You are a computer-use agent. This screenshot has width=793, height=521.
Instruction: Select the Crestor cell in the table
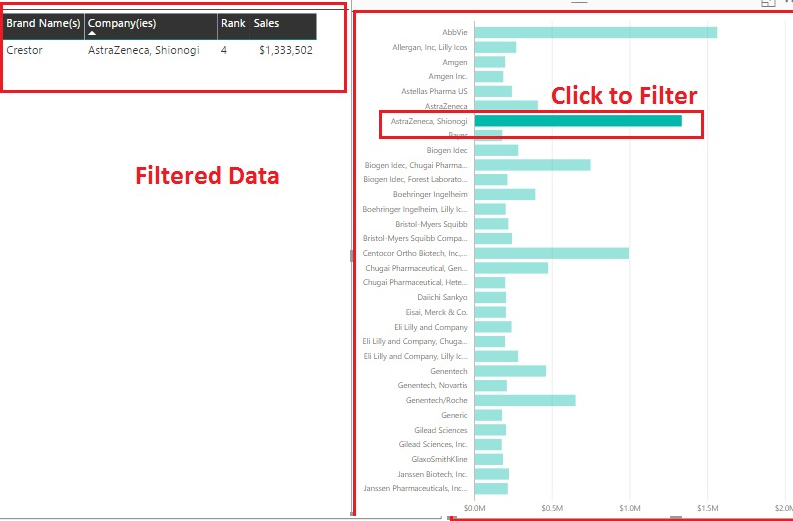[24, 50]
